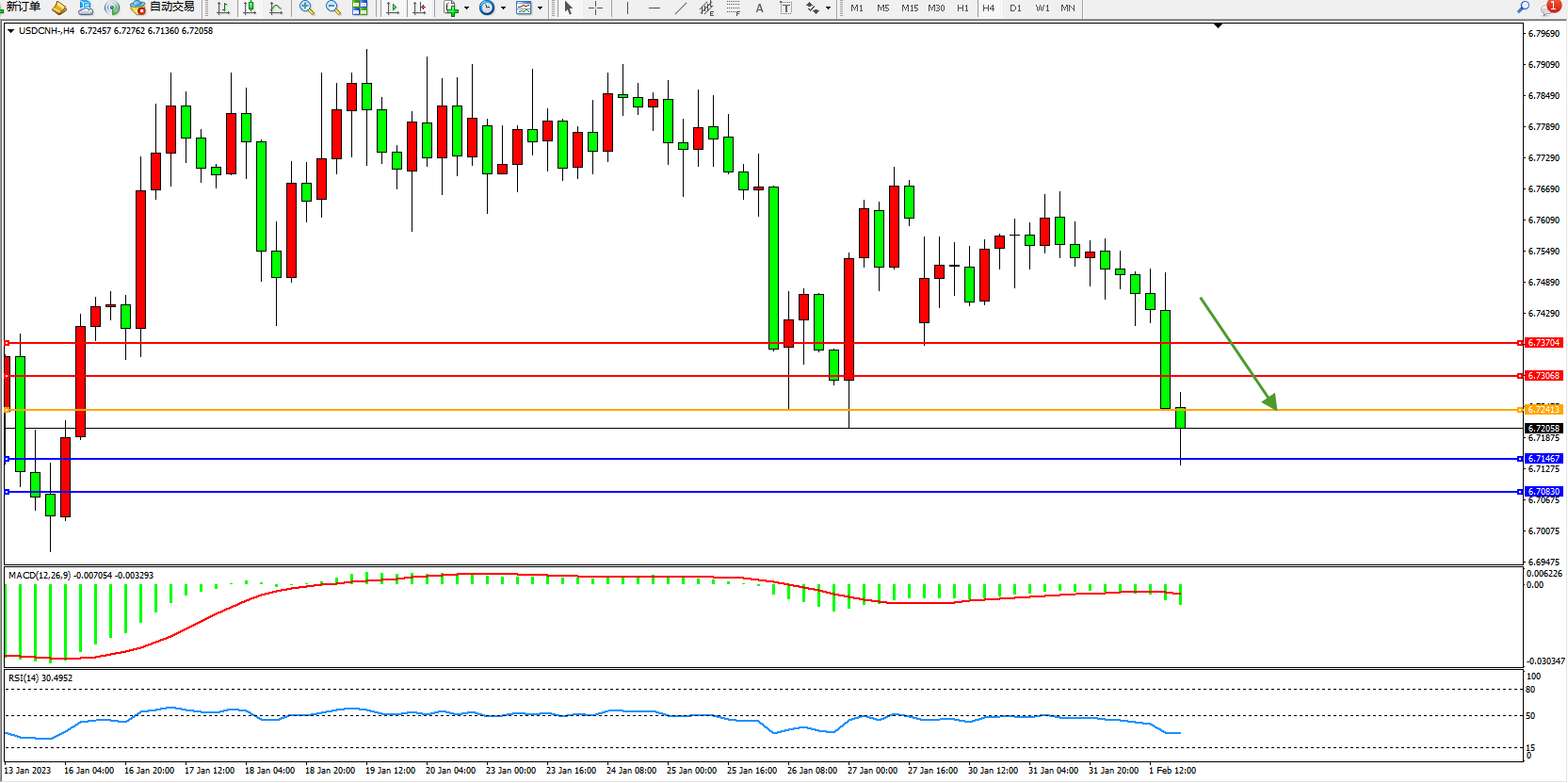Screen dimensions: 1568x783
Task: Toggle the 自动交易 auto trading button
Action: pyautogui.click(x=163, y=8)
